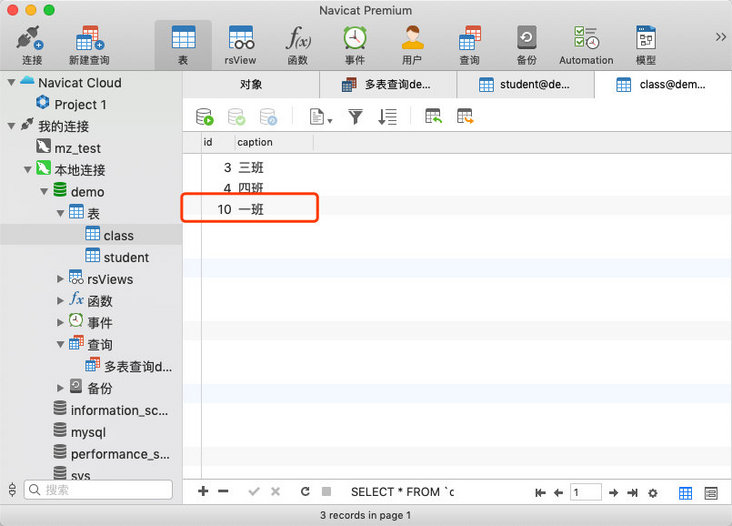Open the Backup (备份) toolbar icon
Image resolution: width=732 pixels, height=526 pixels.
(x=527, y=45)
